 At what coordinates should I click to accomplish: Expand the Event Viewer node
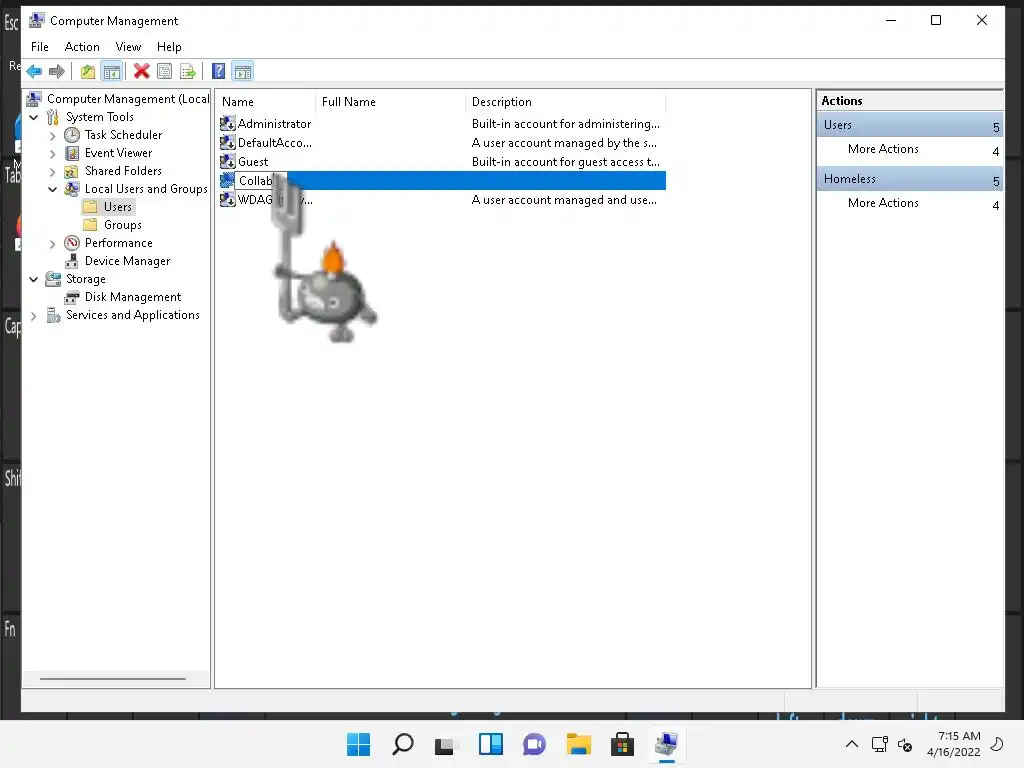coord(53,153)
